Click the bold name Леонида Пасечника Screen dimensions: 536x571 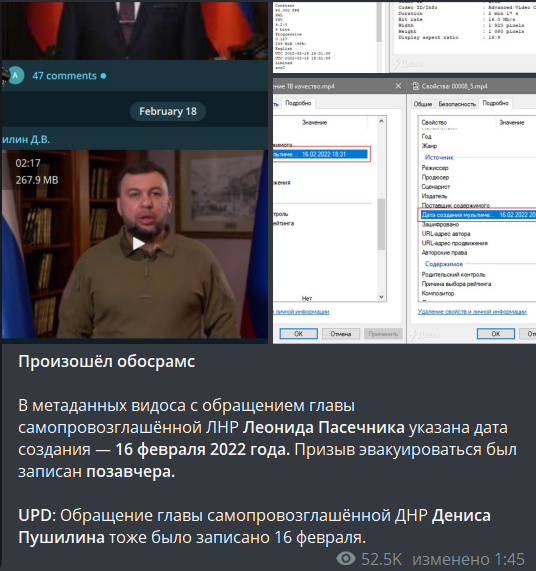323,428
